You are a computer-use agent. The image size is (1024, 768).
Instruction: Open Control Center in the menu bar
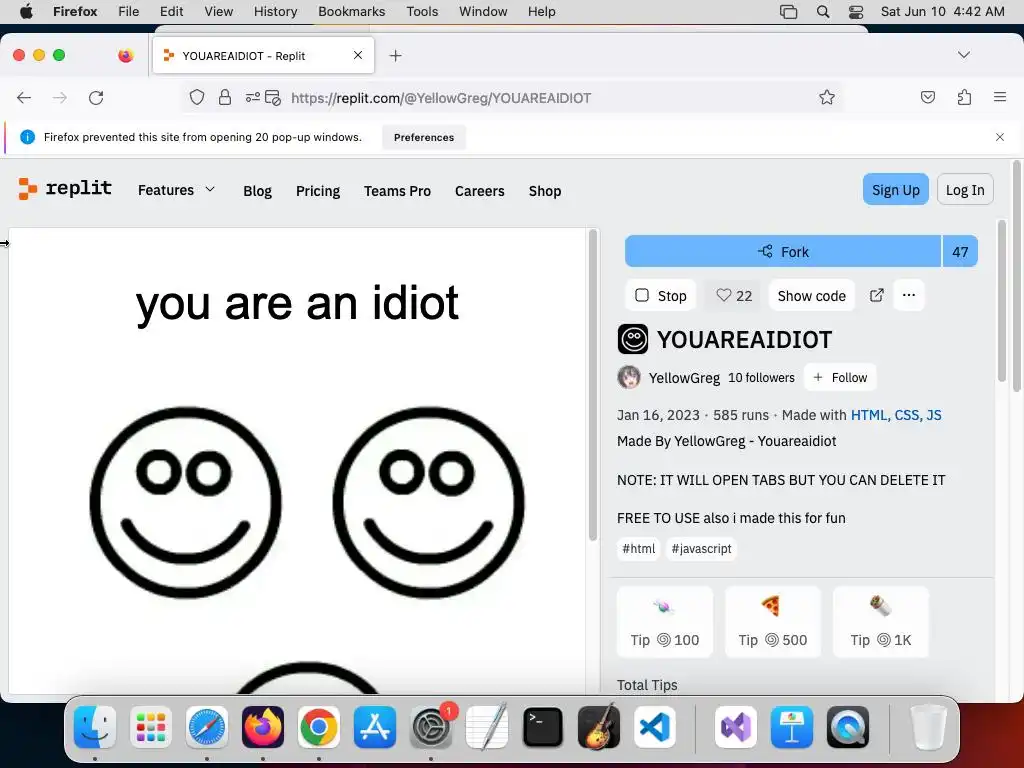coord(856,12)
